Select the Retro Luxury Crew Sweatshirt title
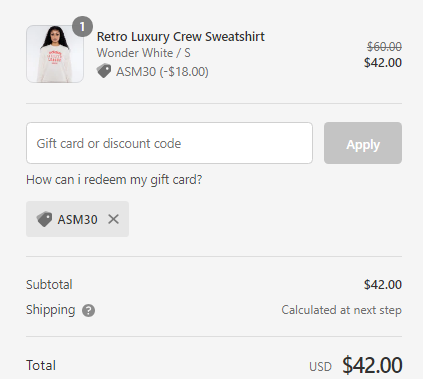This screenshot has width=423, height=379. click(x=181, y=37)
